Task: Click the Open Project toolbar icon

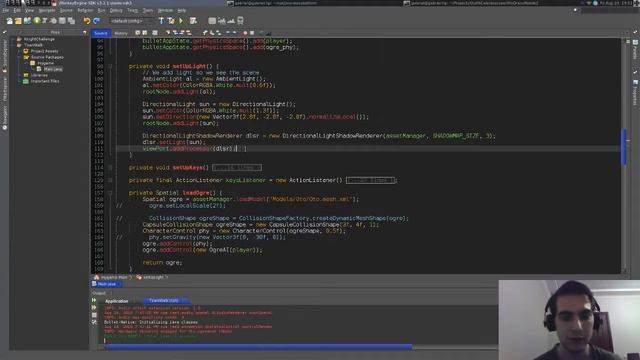Action: coord(27,21)
